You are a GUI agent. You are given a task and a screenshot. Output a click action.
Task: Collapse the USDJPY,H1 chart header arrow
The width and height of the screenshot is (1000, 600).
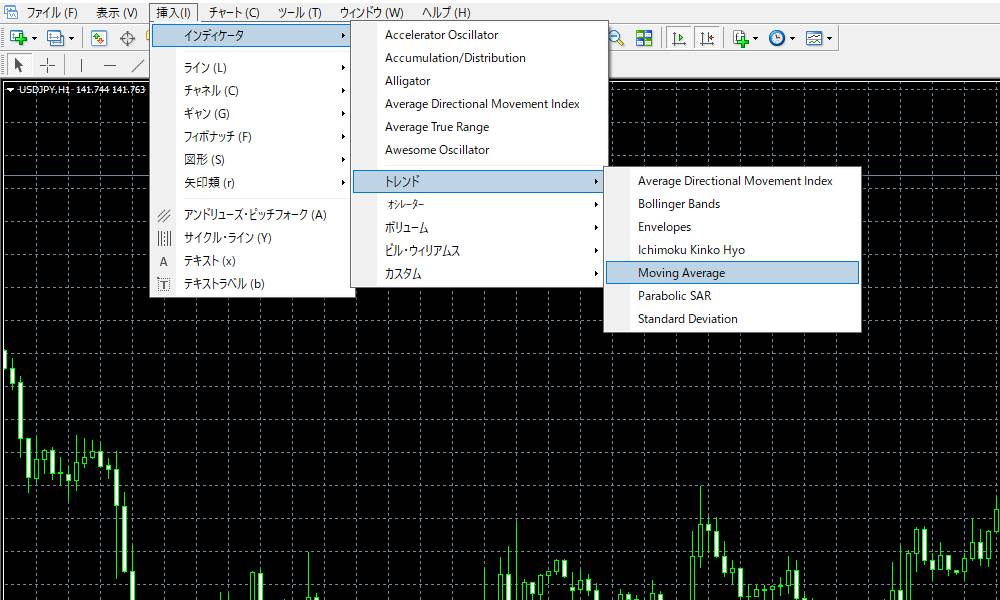tap(8, 87)
